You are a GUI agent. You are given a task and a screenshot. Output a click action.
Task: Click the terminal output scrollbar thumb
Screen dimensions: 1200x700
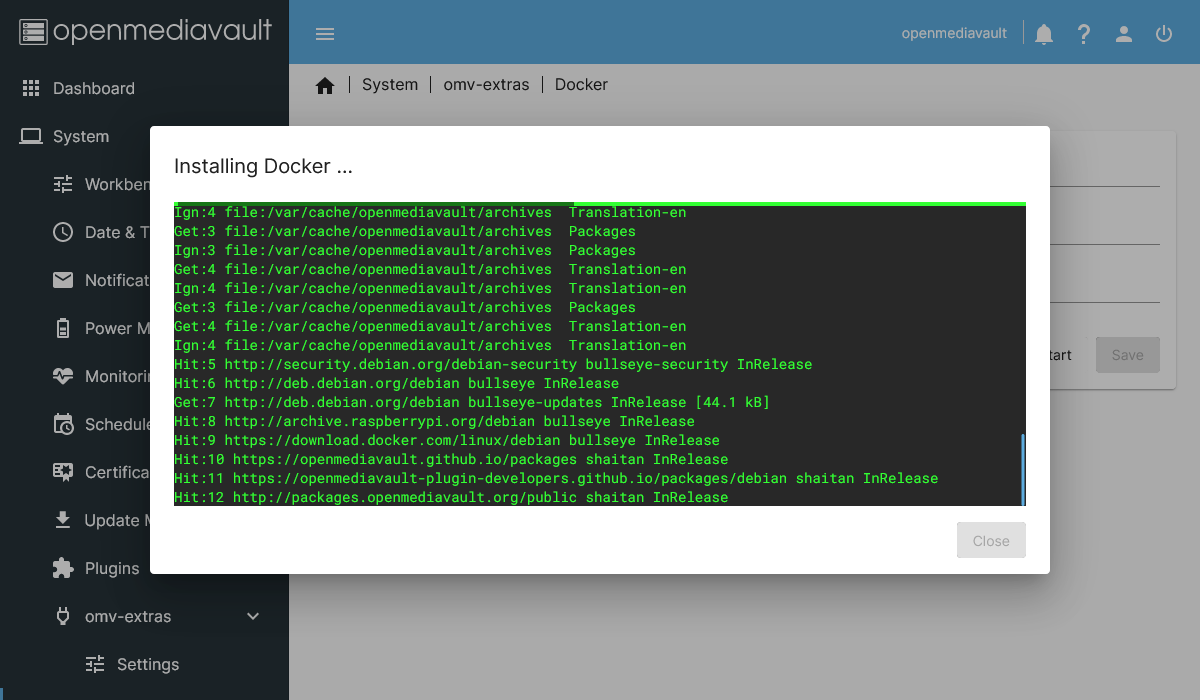point(1023,470)
